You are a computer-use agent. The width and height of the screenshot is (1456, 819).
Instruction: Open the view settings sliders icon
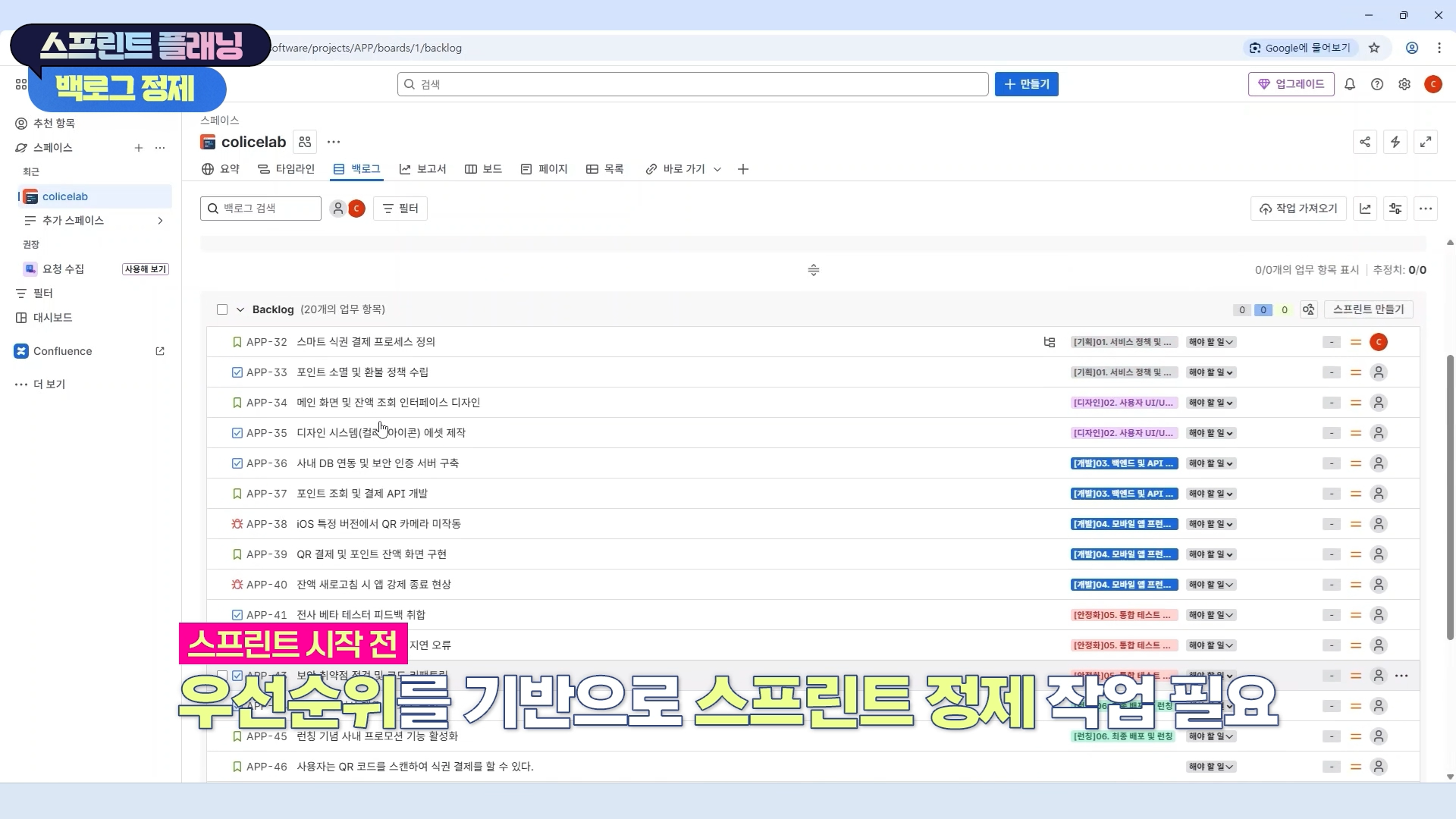click(1395, 209)
